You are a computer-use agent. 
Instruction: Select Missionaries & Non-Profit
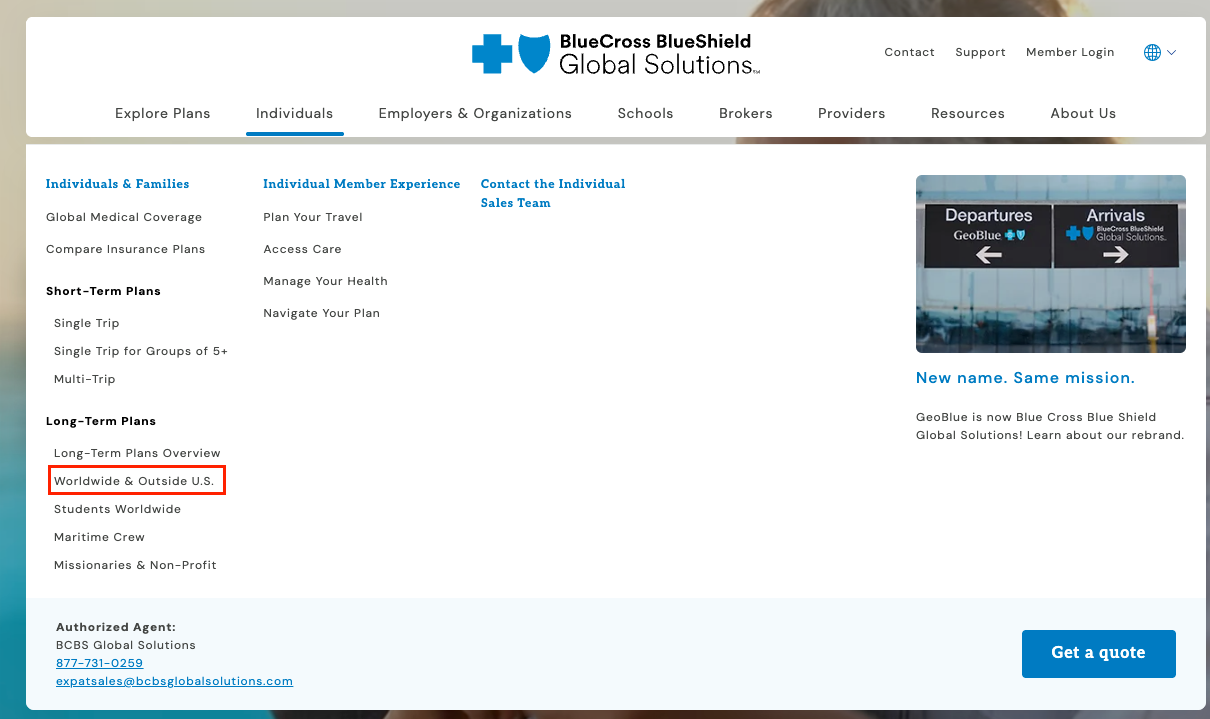(x=135, y=565)
